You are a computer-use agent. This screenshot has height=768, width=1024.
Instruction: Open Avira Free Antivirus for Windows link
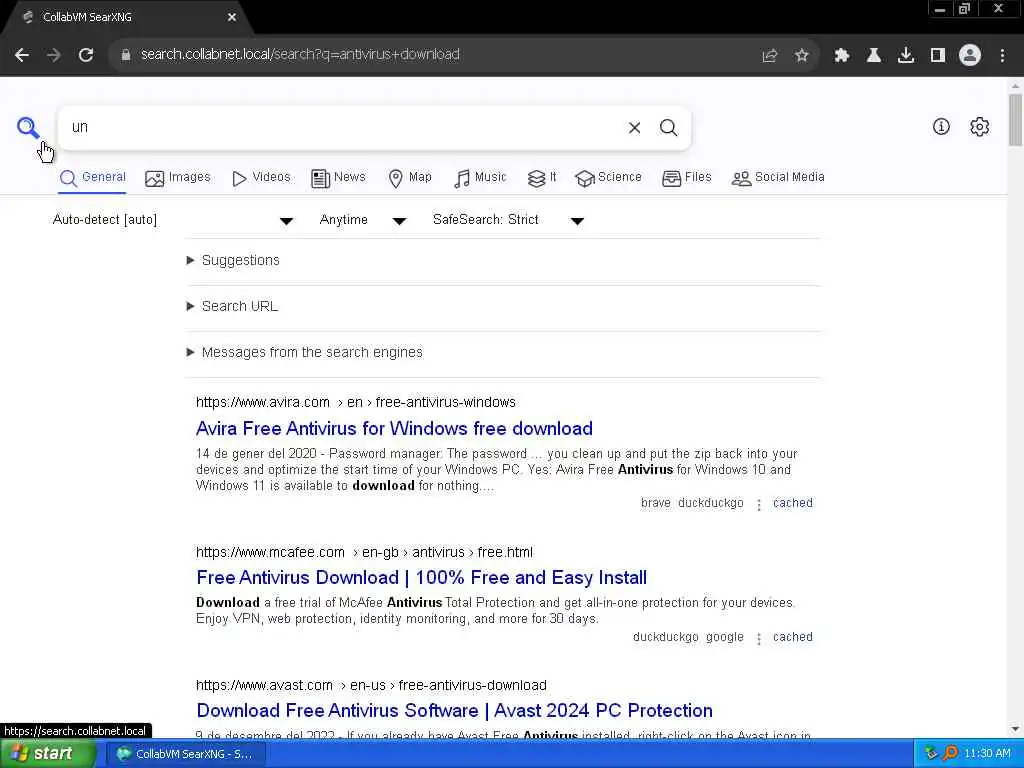(394, 428)
